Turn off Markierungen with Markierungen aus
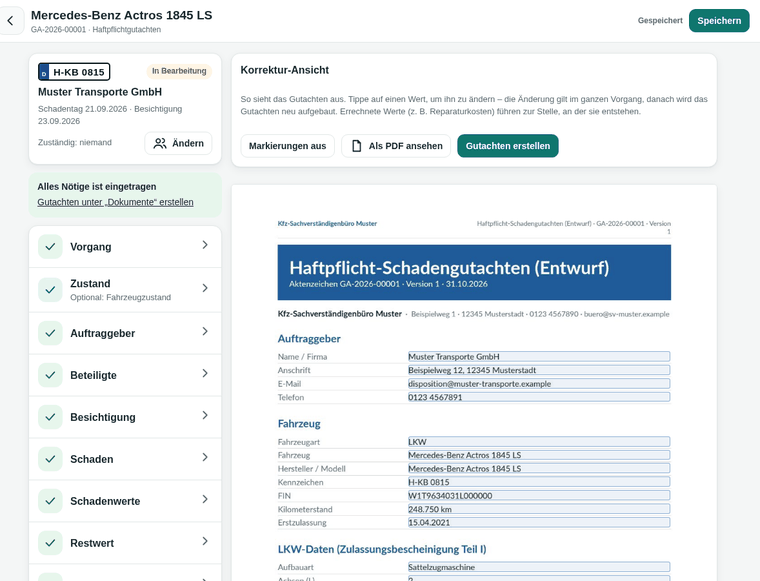This screenshot has width=760, height=581. (x=287, y=146)
